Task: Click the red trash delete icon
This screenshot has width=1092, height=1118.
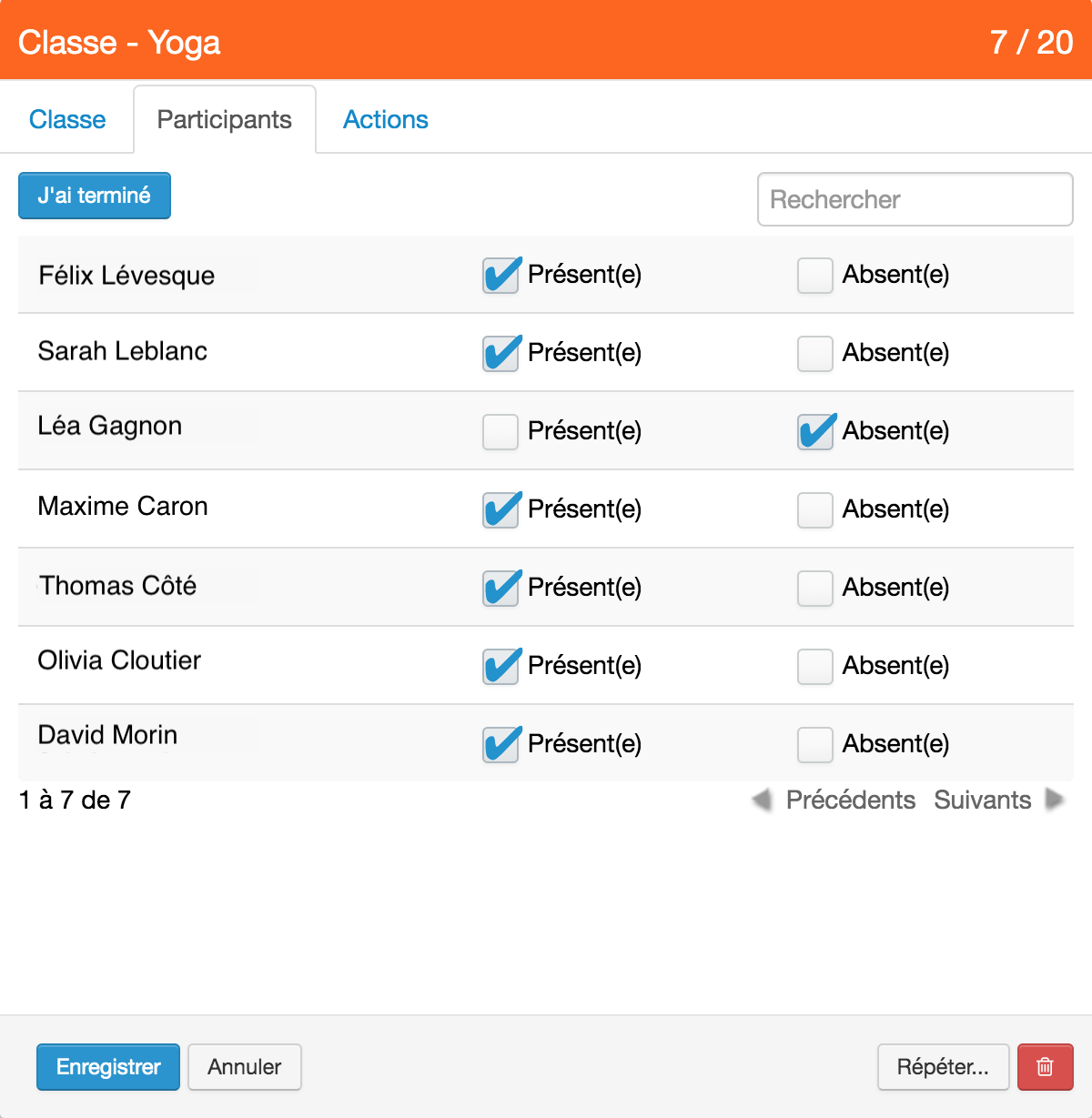Action: pyautogui.click(x=1045, y=1066)
